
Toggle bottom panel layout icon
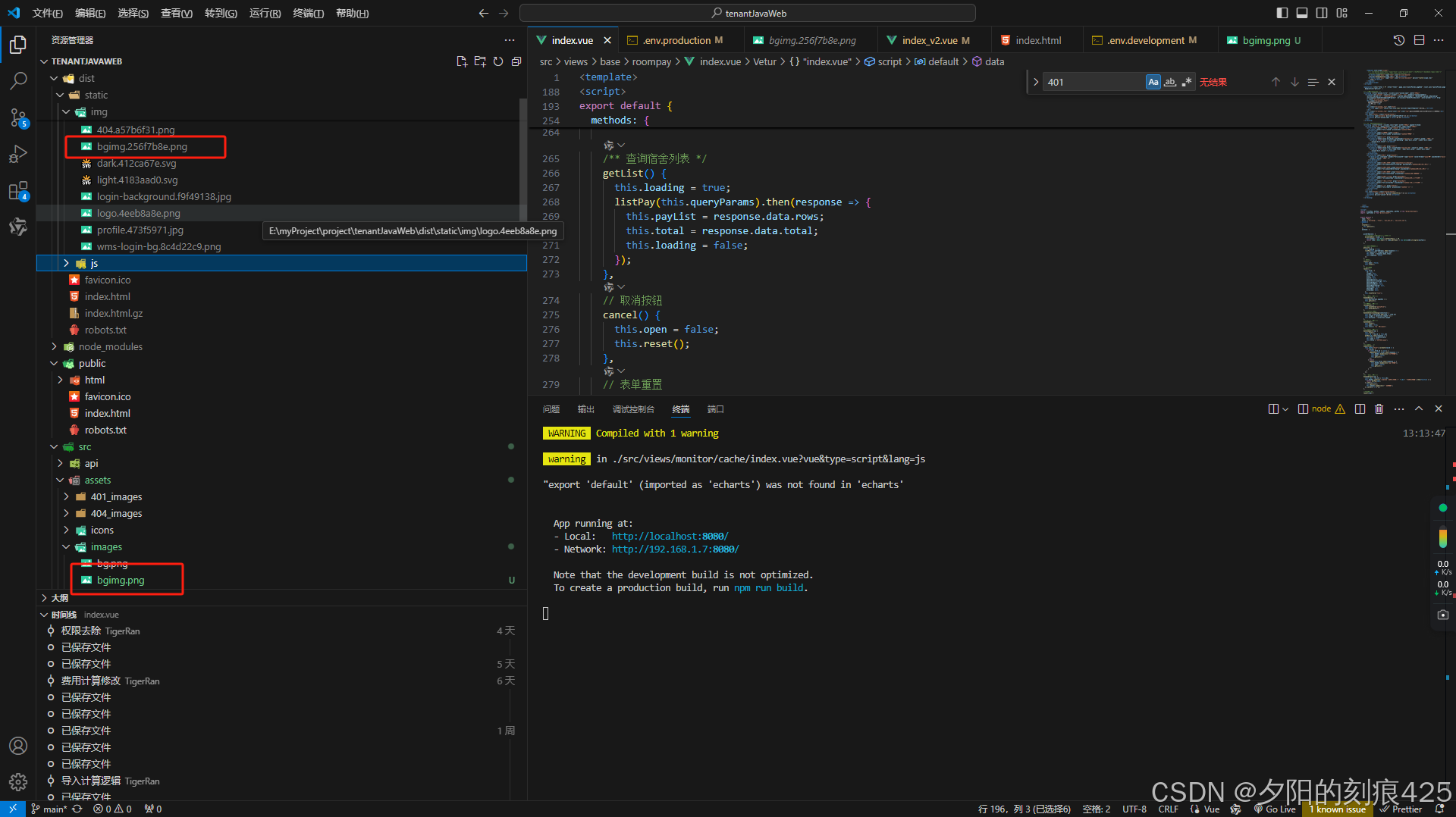pos(1302,13)
